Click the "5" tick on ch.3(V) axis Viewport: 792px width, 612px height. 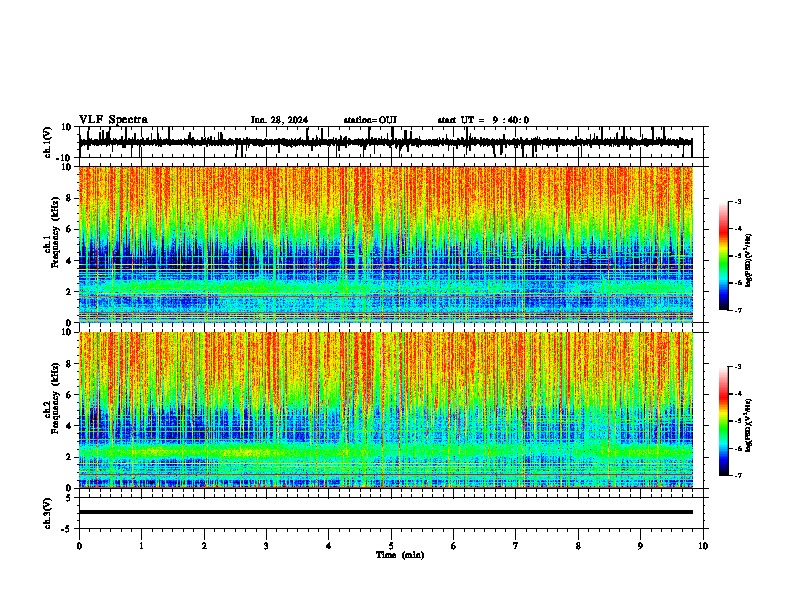pyautogui.click(x=69, y=498)
